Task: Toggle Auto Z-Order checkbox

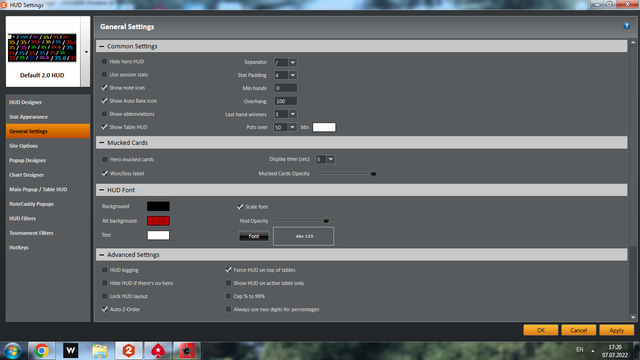Action: [x=104, y=309]
